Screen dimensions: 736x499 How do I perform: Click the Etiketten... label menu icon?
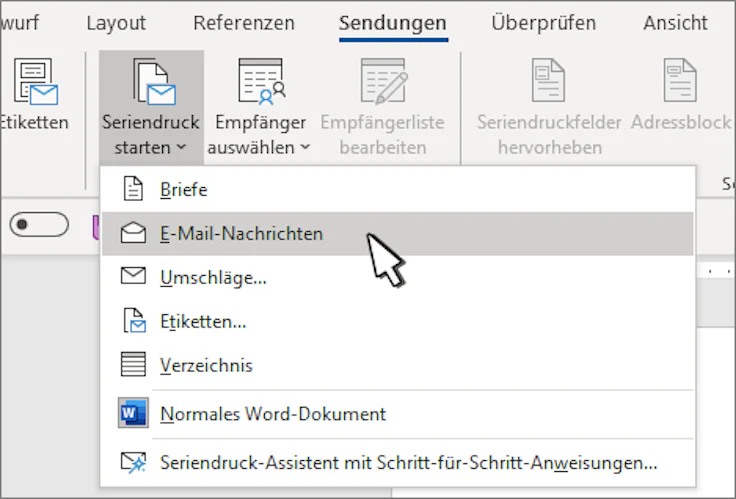click(x=134, y=321)
